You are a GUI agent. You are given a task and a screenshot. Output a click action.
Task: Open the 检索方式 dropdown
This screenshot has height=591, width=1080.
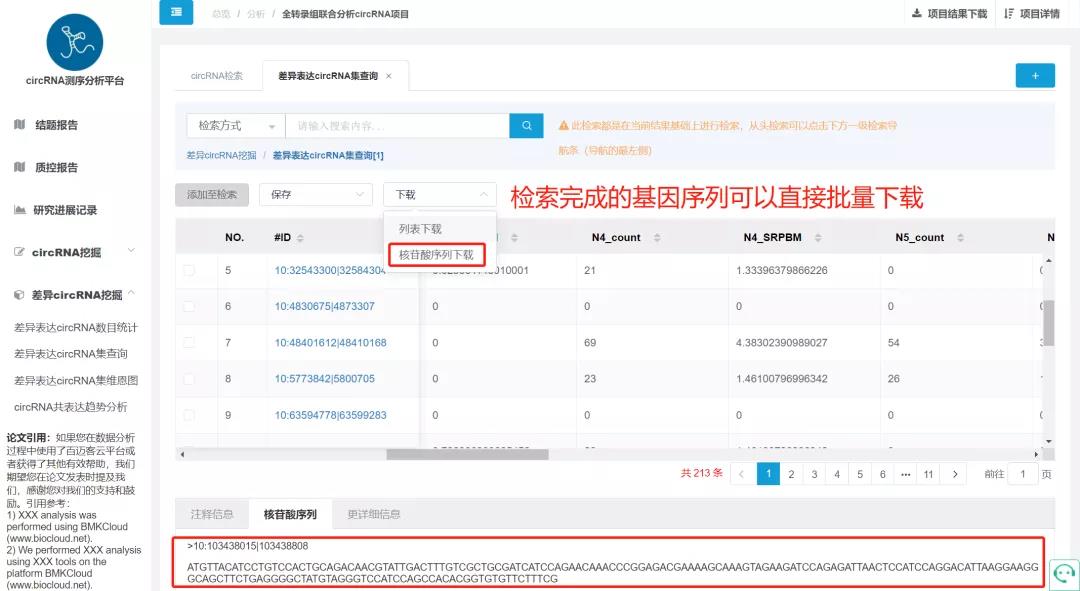click(236, 126)
